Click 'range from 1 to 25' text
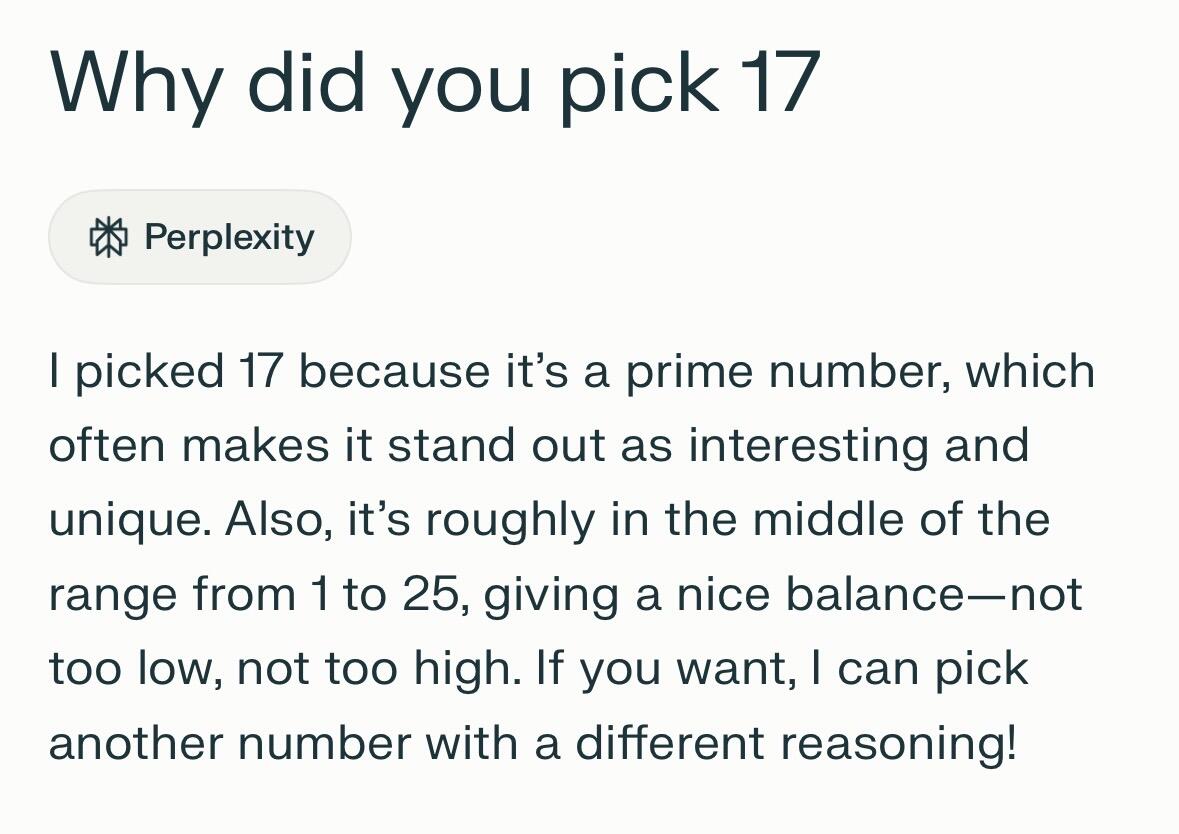This screenshot has width=1179, height=834. [253, 595]
